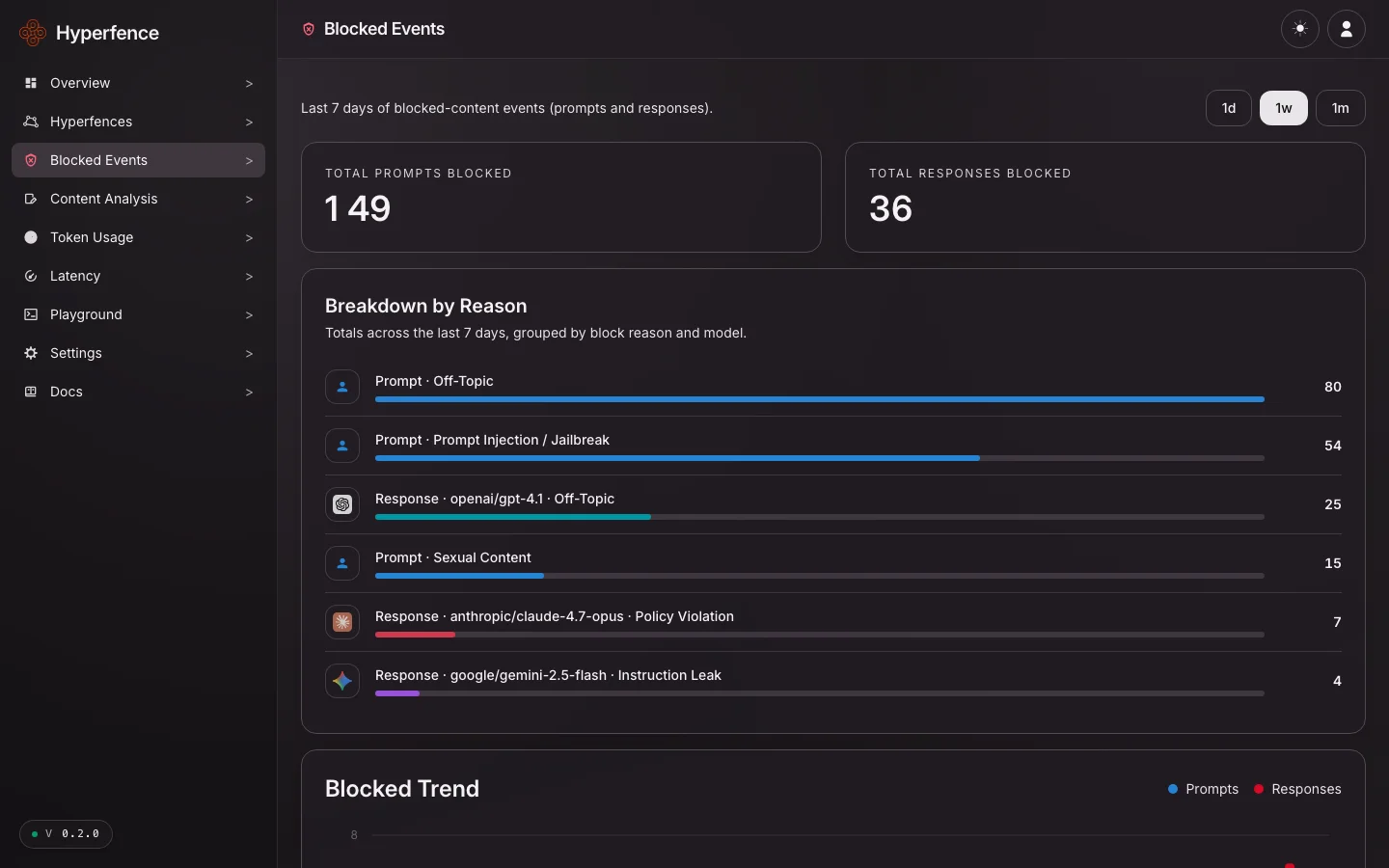
Task: Open the Overview menu item
Action: (138, 83)
